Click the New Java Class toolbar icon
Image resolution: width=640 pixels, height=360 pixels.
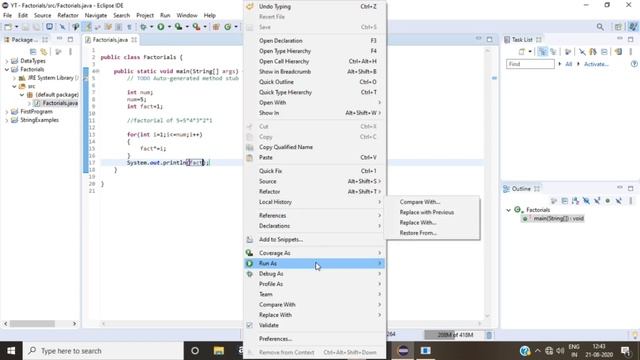point(227,27)
